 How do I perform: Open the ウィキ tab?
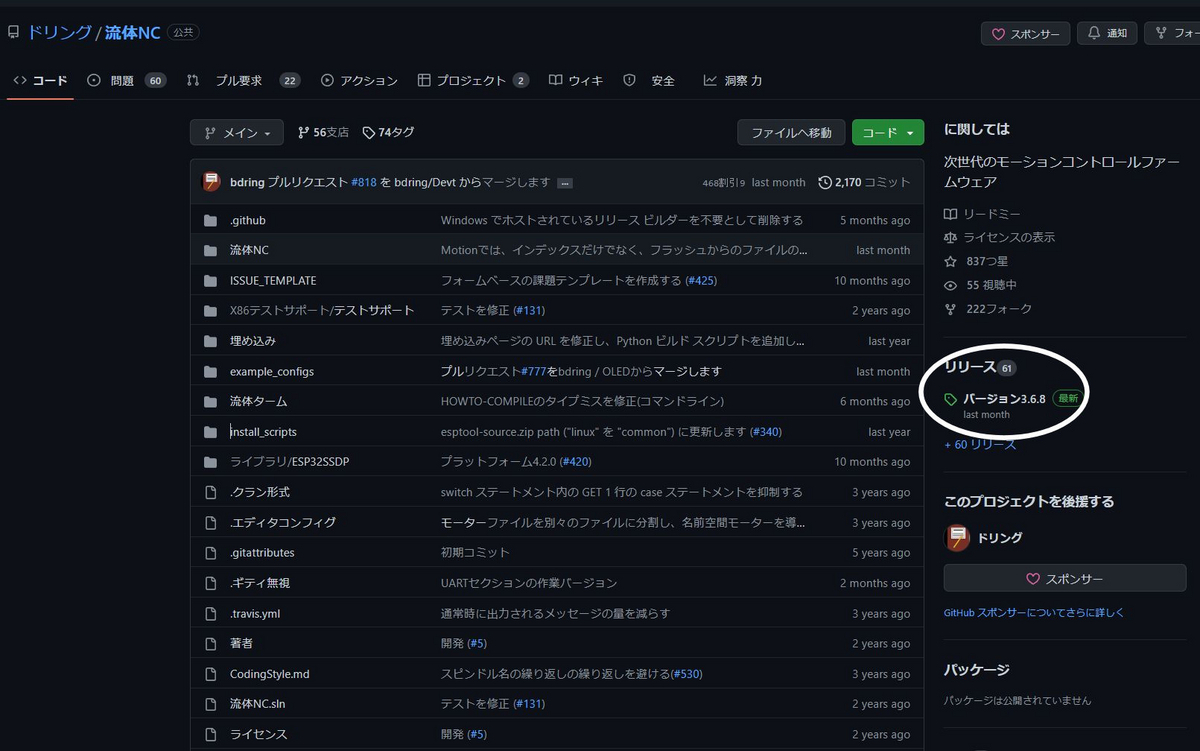(x=576, y=80)
